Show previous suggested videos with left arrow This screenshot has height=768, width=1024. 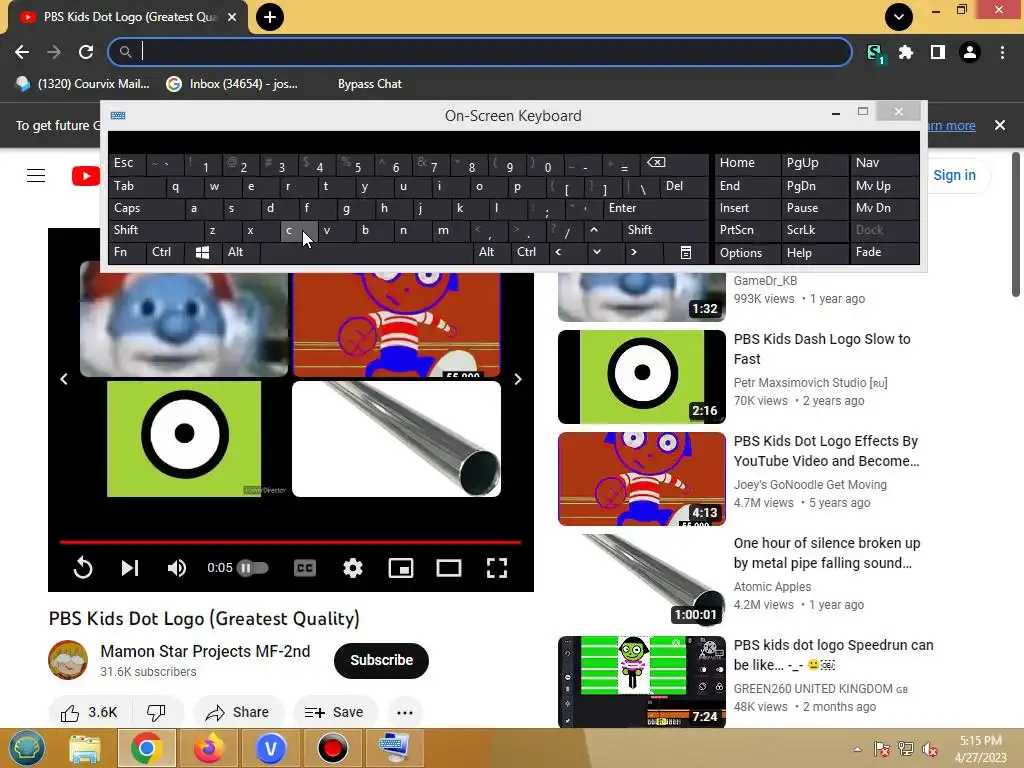(64, 379)
